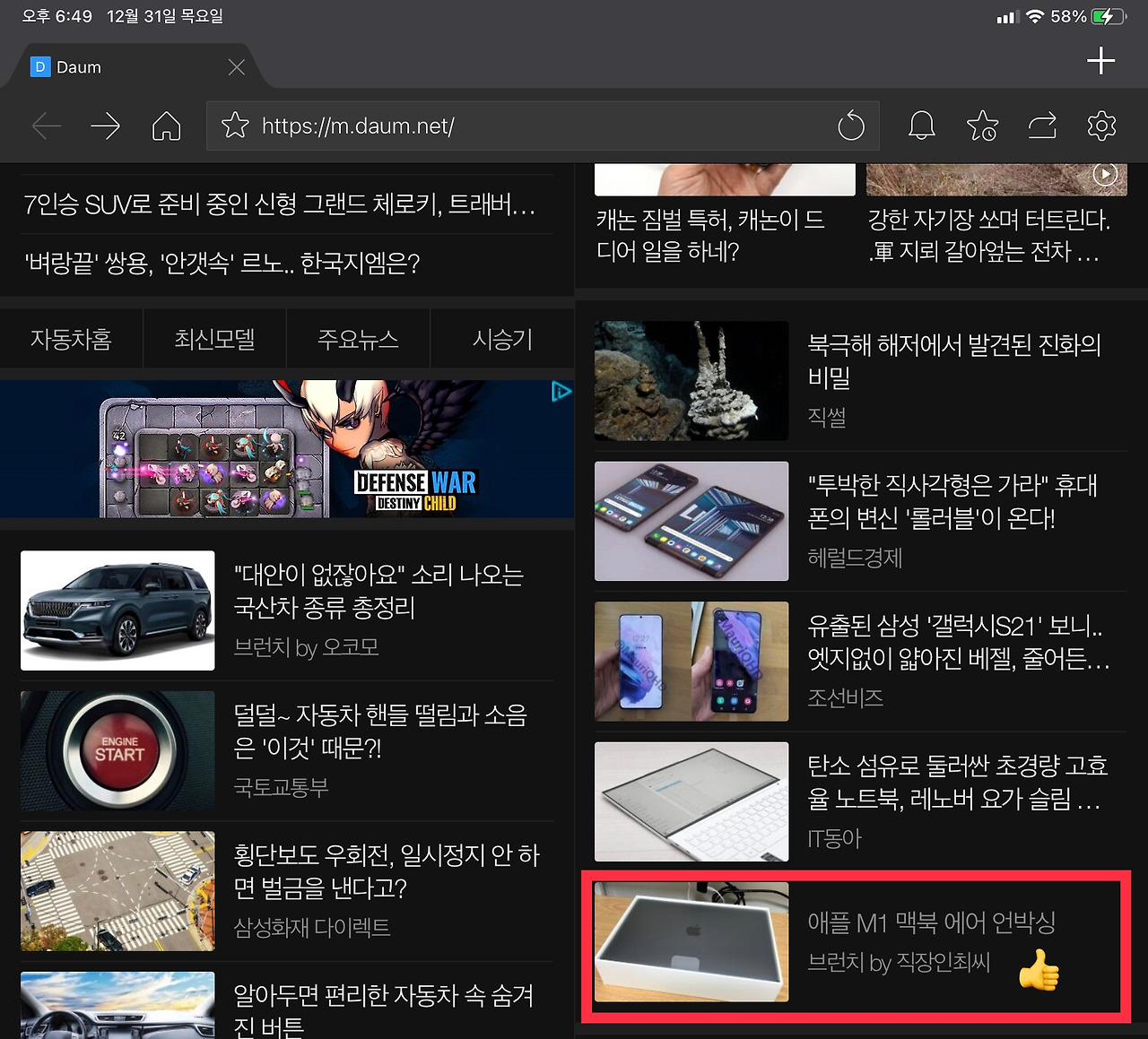Bookmark this page with the address bar star
This screenshot has height=1039, width=1148.
click(x=235, y=126)
